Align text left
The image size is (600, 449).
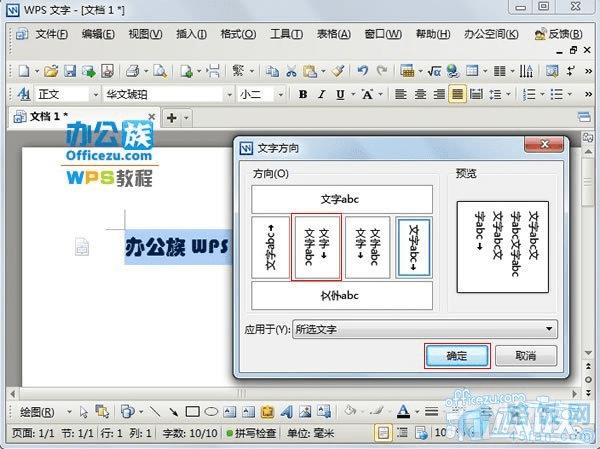tap(401, 94)
